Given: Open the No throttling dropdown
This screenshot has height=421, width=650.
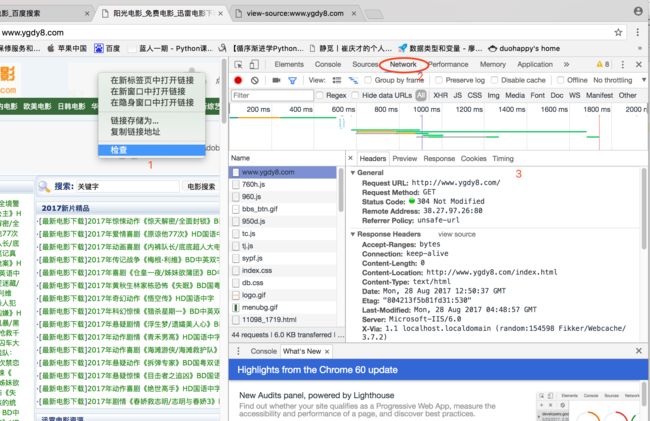Looking at the screenshot, I should [x=619, y=80].
